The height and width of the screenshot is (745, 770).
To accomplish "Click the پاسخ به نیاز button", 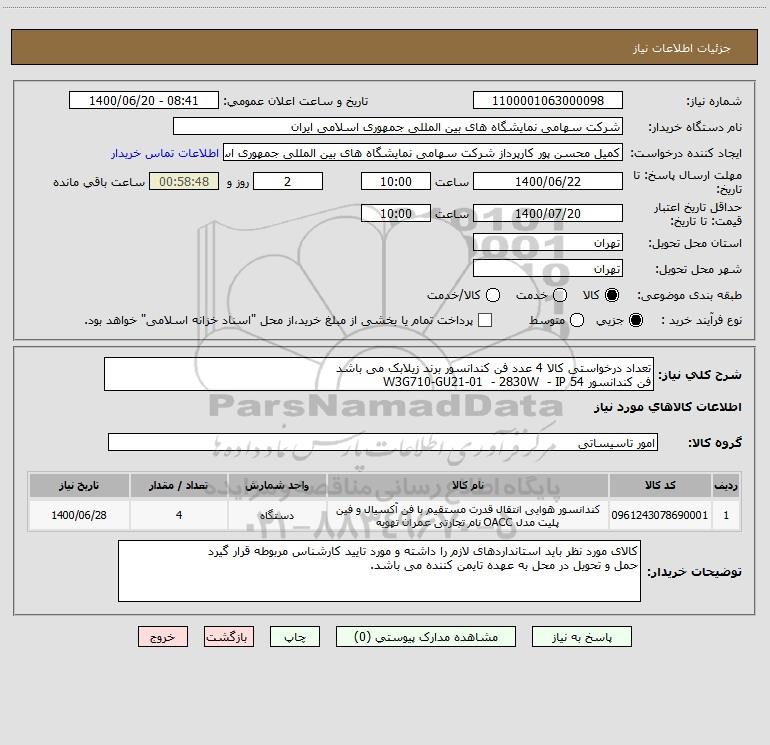I will coord(581,637).
